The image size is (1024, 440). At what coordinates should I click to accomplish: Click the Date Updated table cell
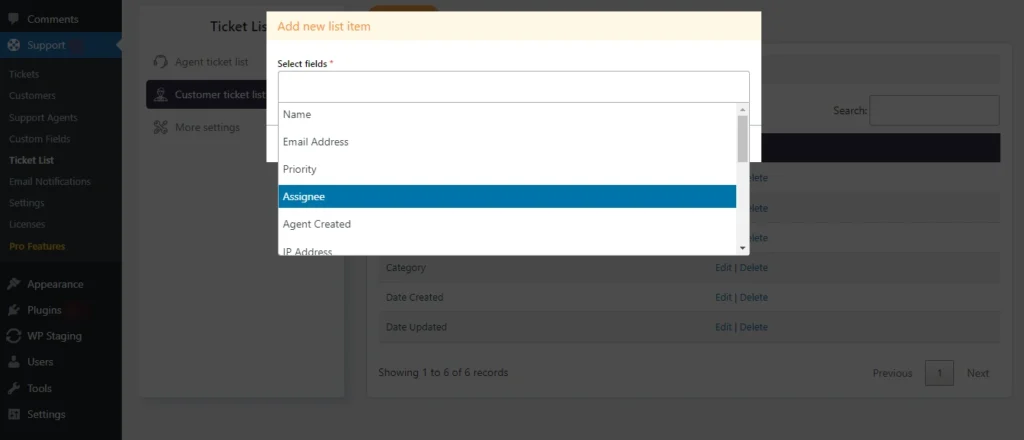pyautogui.click(x=416, y=327)
